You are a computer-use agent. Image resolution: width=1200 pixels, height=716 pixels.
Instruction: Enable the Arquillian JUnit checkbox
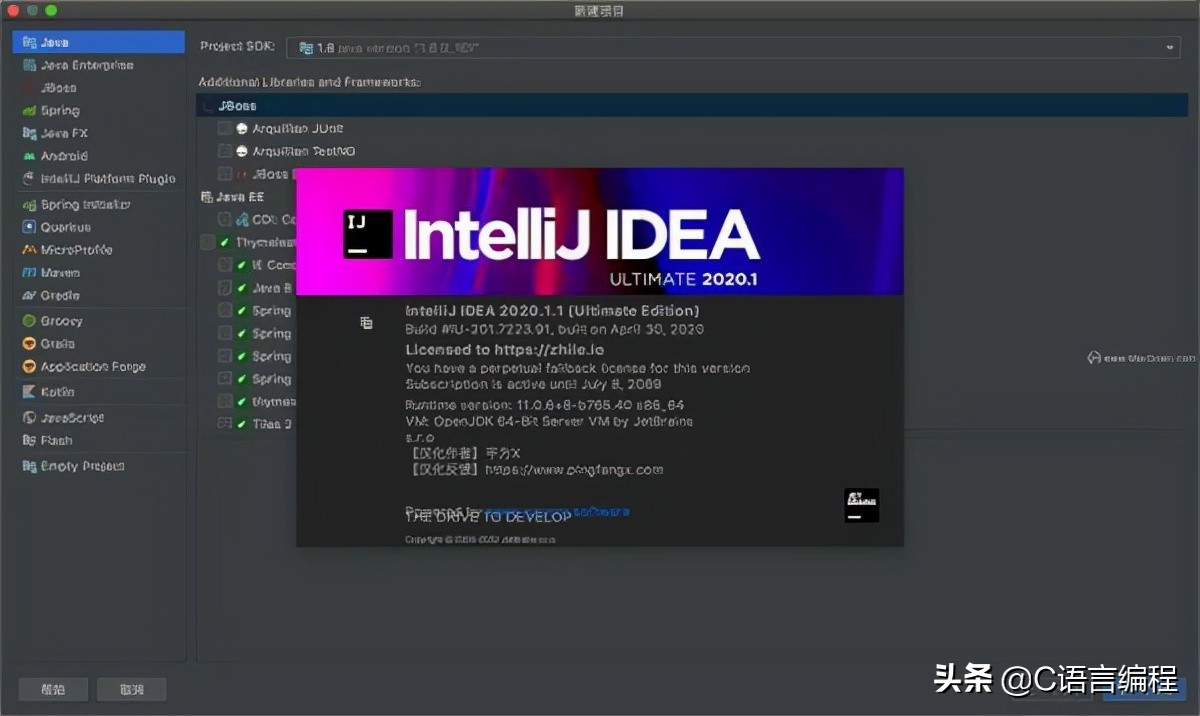(225, 129)
